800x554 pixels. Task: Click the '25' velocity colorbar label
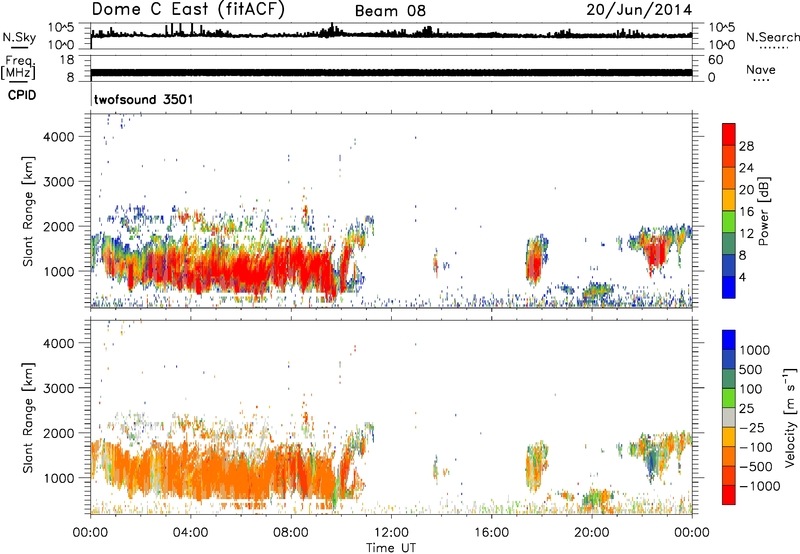[x=746, y=409]
